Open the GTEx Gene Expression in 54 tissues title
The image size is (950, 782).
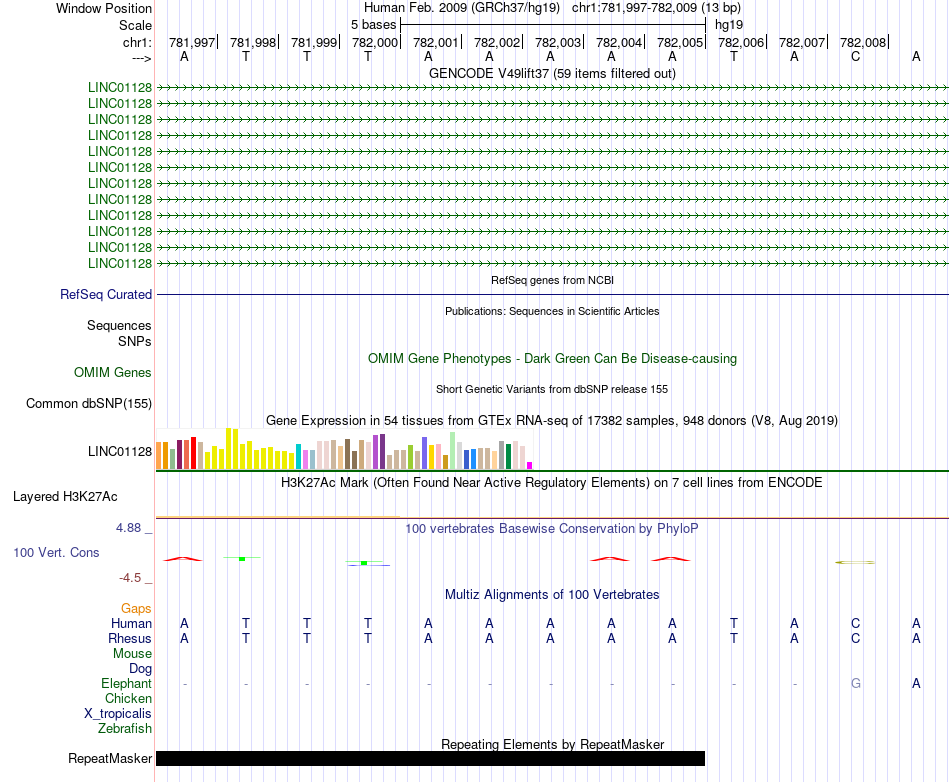tap(552, 420)
